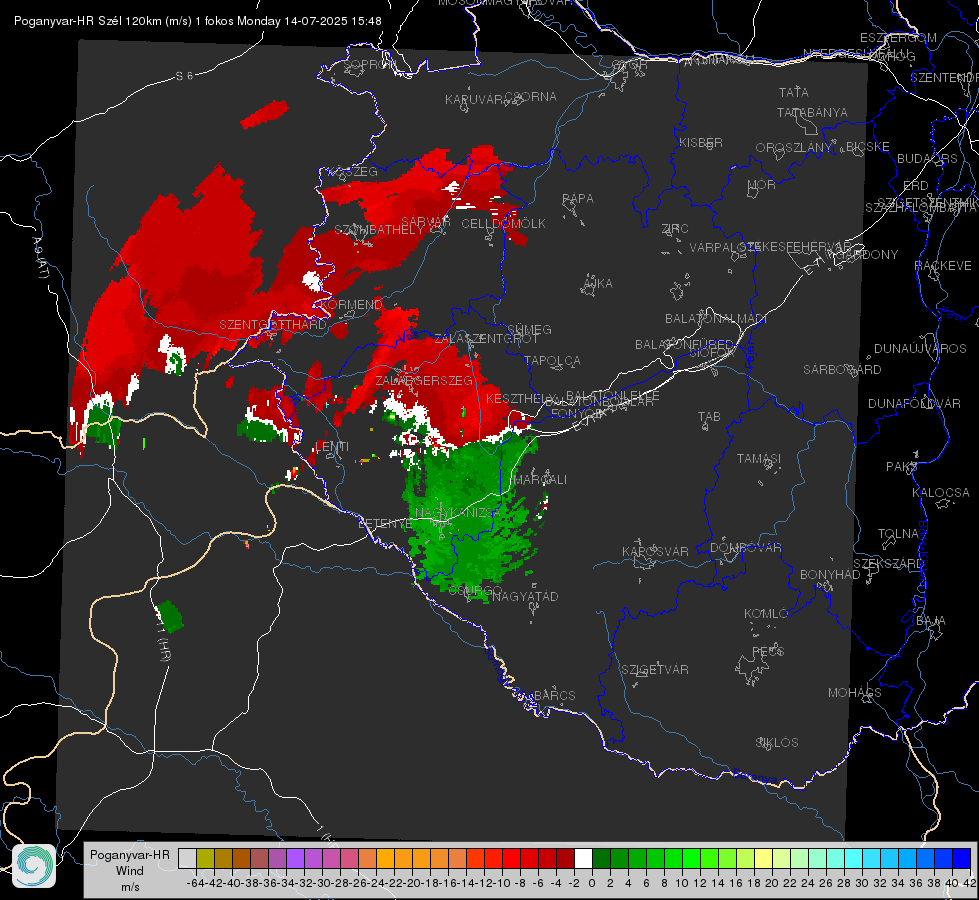Screen dimensions: 979x900
Task: Click the KALOCSA city label
Action: pos(941,493)
